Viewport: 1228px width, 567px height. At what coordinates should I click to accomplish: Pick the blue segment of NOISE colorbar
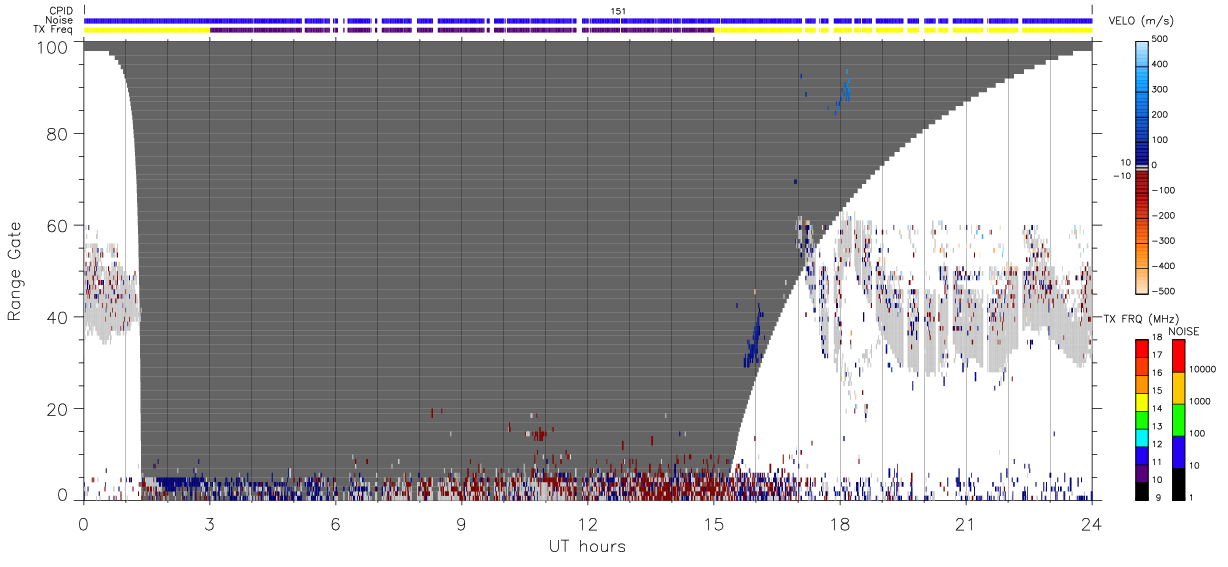1177,452
